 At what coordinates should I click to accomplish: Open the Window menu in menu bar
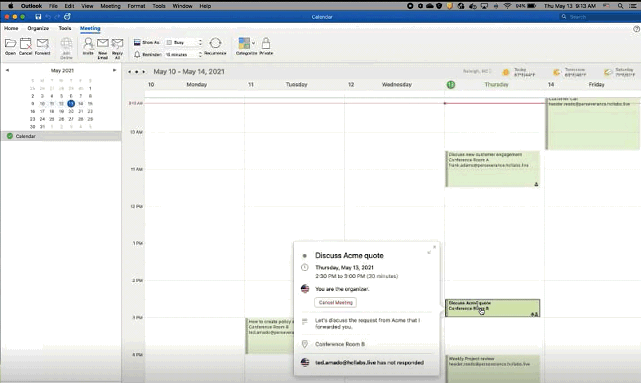coord(182,6)
